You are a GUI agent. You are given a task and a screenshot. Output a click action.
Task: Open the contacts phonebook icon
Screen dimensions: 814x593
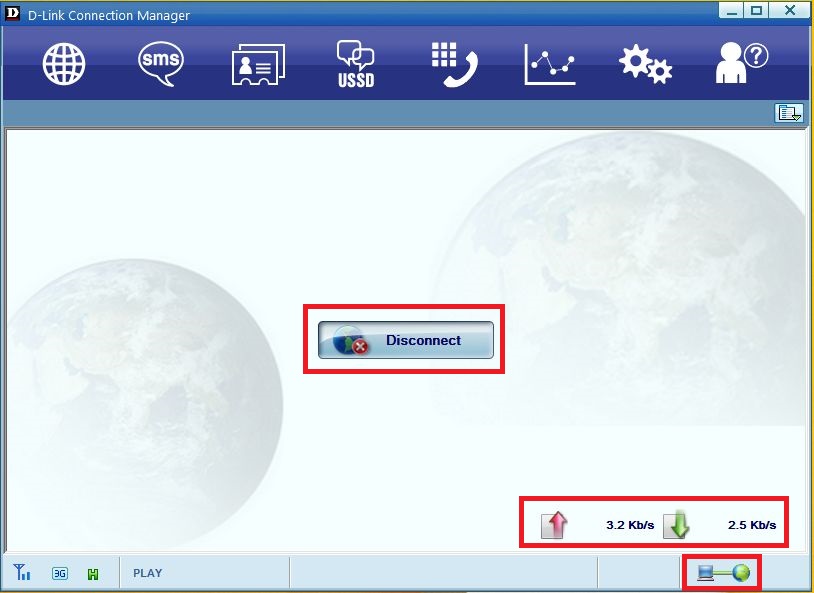[x=258, y=64]
